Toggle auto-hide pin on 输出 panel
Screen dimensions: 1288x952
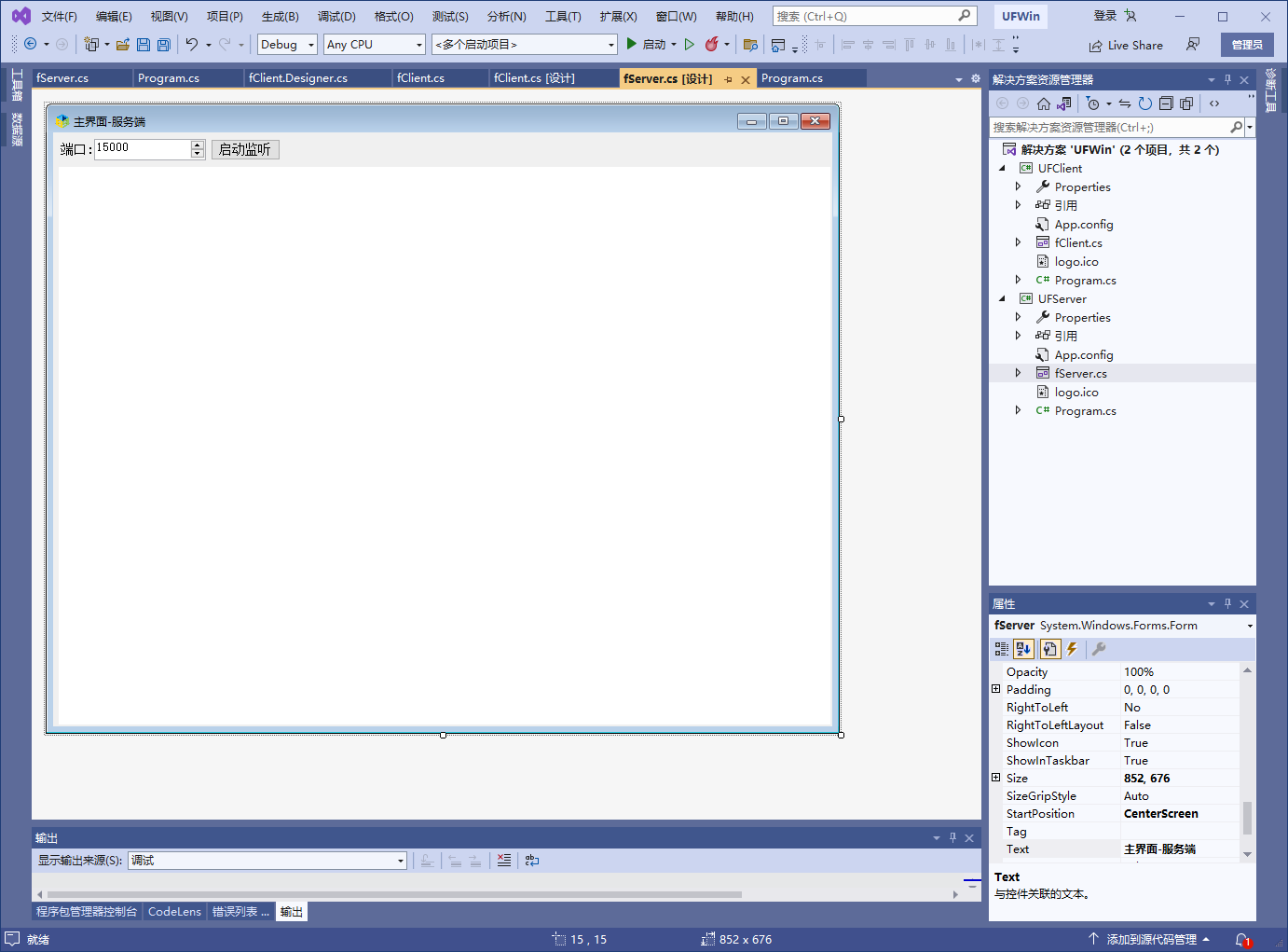952,837
